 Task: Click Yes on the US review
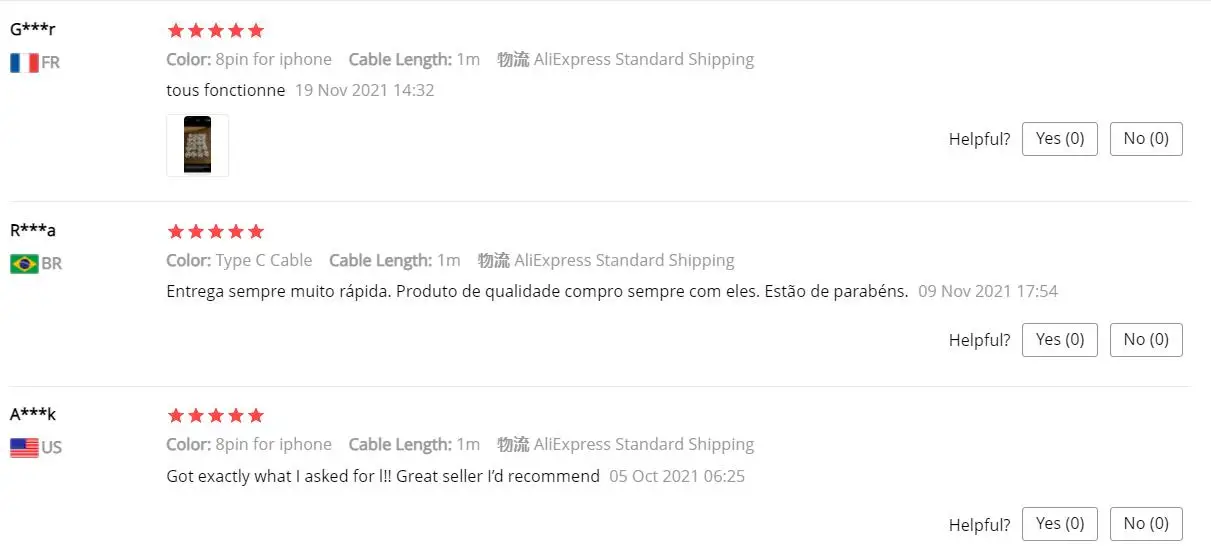coord(1059,524)
